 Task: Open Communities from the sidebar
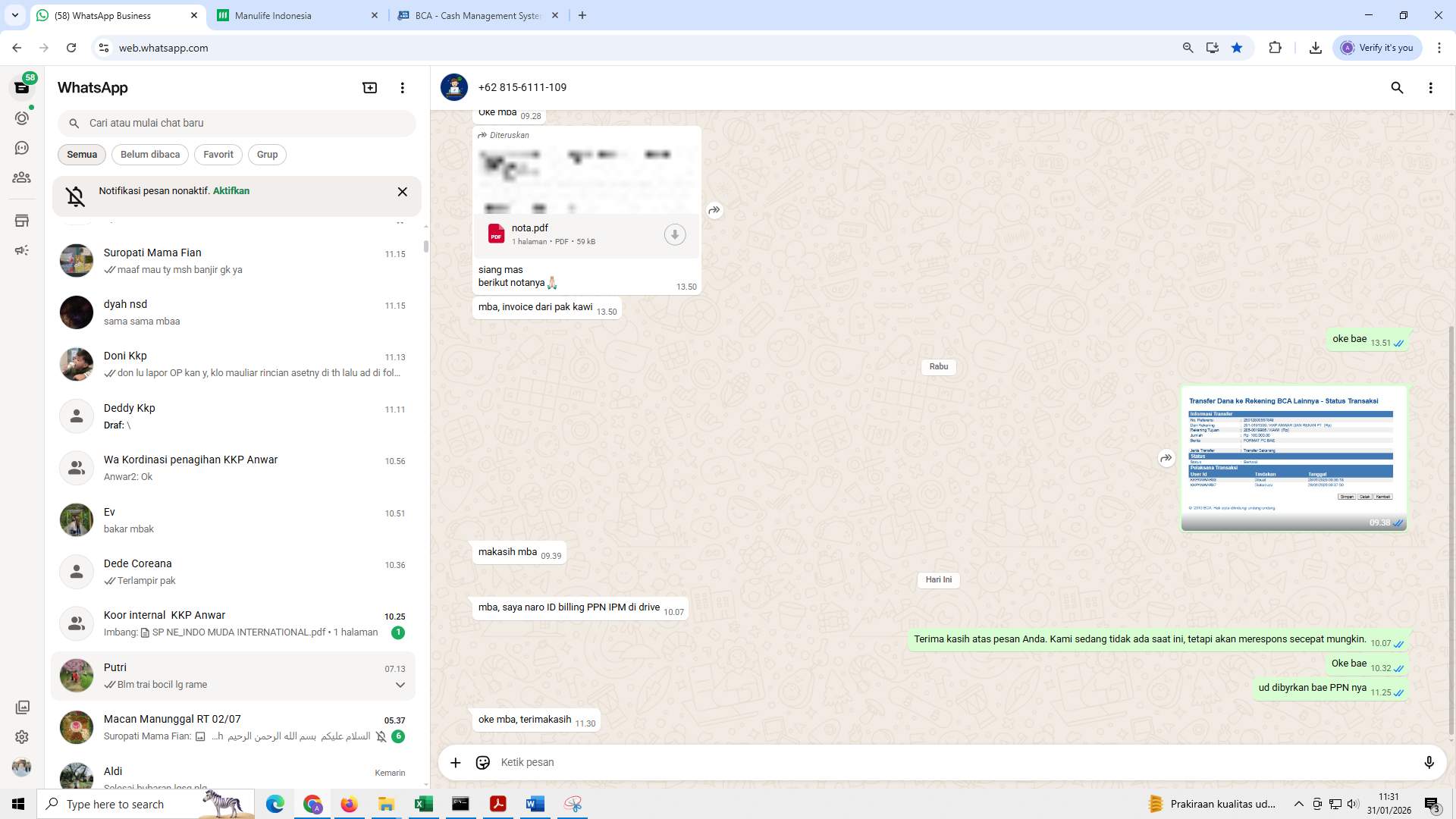[22, 177]
